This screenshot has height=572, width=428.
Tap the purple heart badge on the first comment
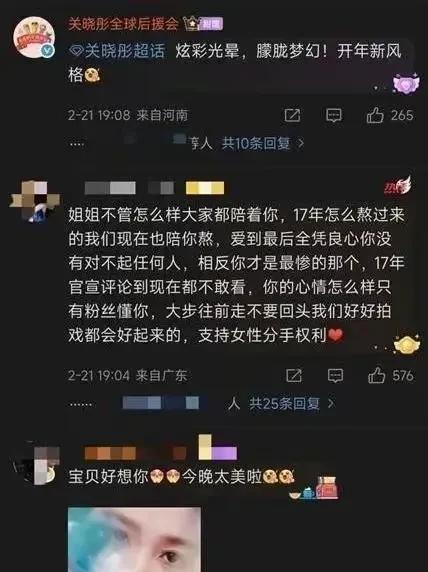pos(405,84)
